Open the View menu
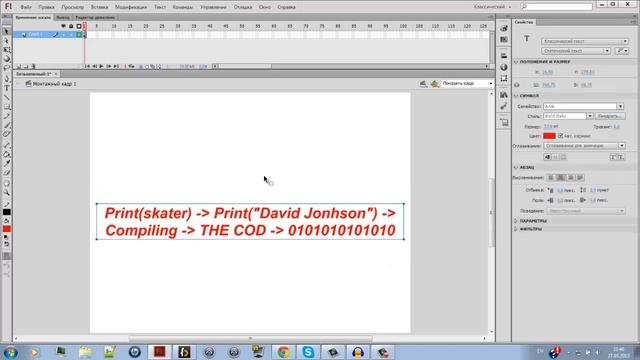640x360 pixels. [73, 7]
